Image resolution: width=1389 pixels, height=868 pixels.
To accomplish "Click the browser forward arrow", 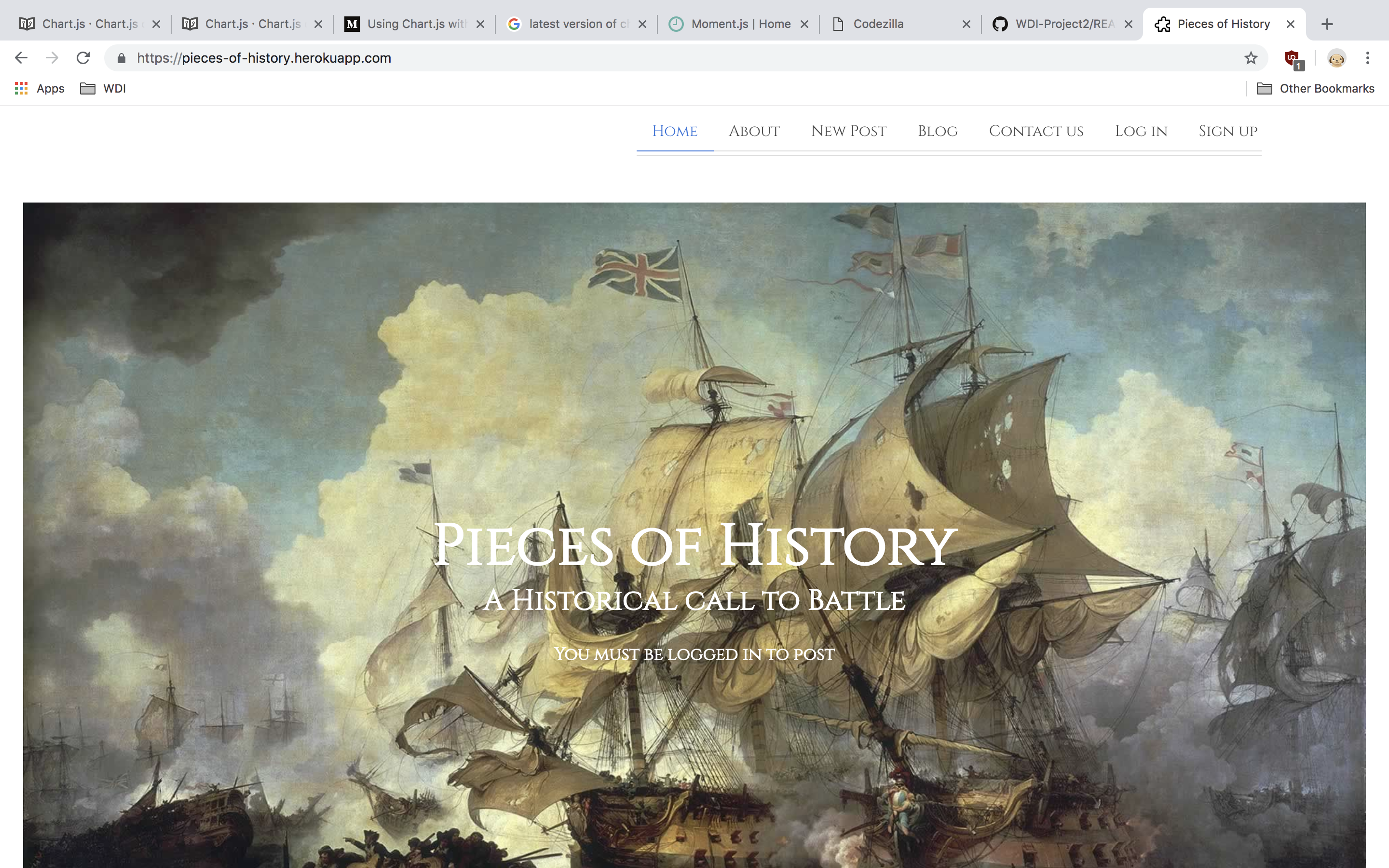I will (x=52, y=58).
